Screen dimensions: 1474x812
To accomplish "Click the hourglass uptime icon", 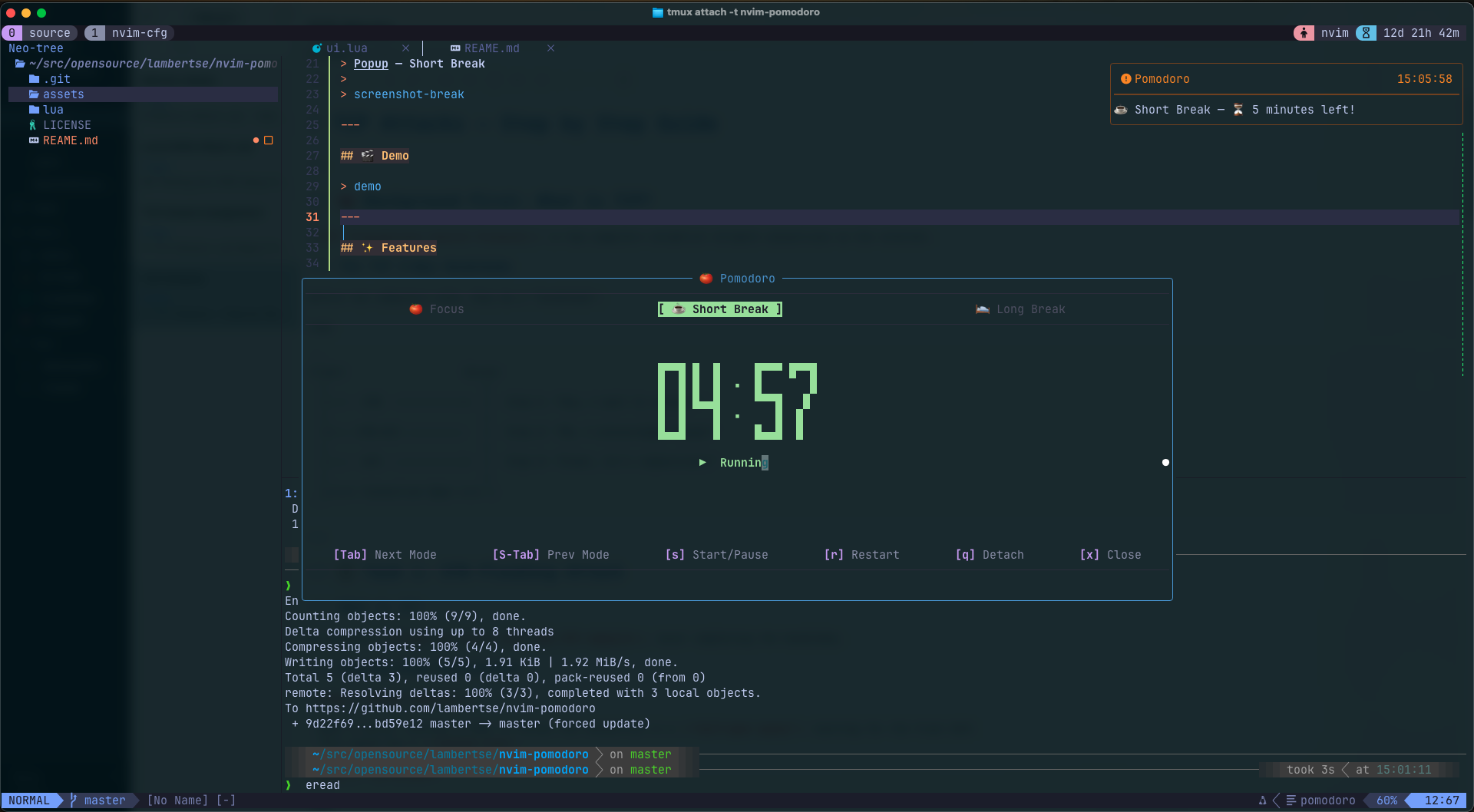I will coord(1366,33).
